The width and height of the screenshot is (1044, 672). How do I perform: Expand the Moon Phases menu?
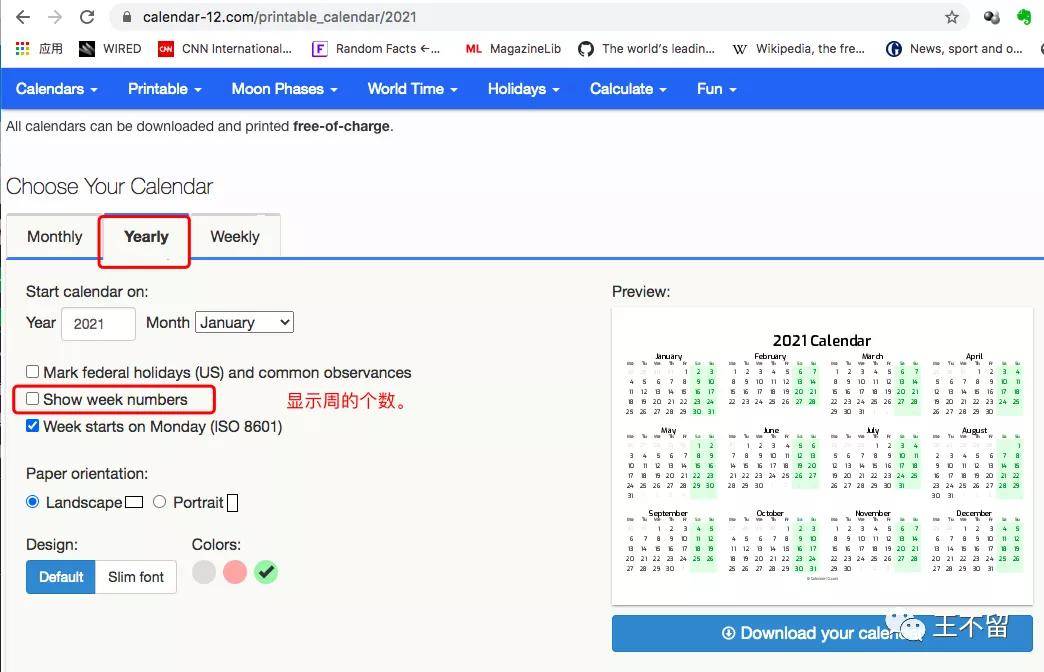click(284, 88)
